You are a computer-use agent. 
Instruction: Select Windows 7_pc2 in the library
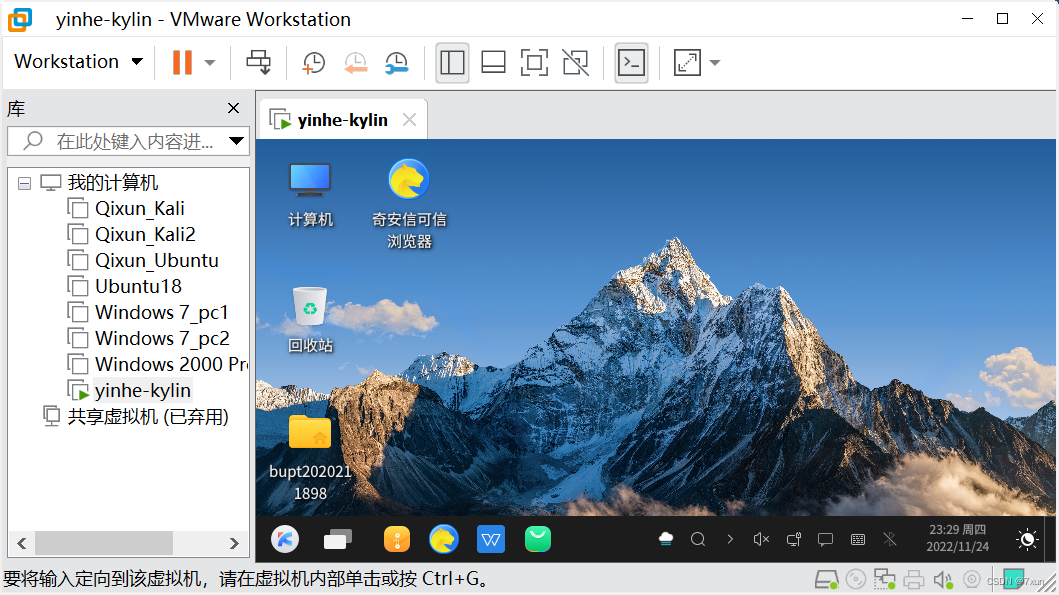[149, 338]
